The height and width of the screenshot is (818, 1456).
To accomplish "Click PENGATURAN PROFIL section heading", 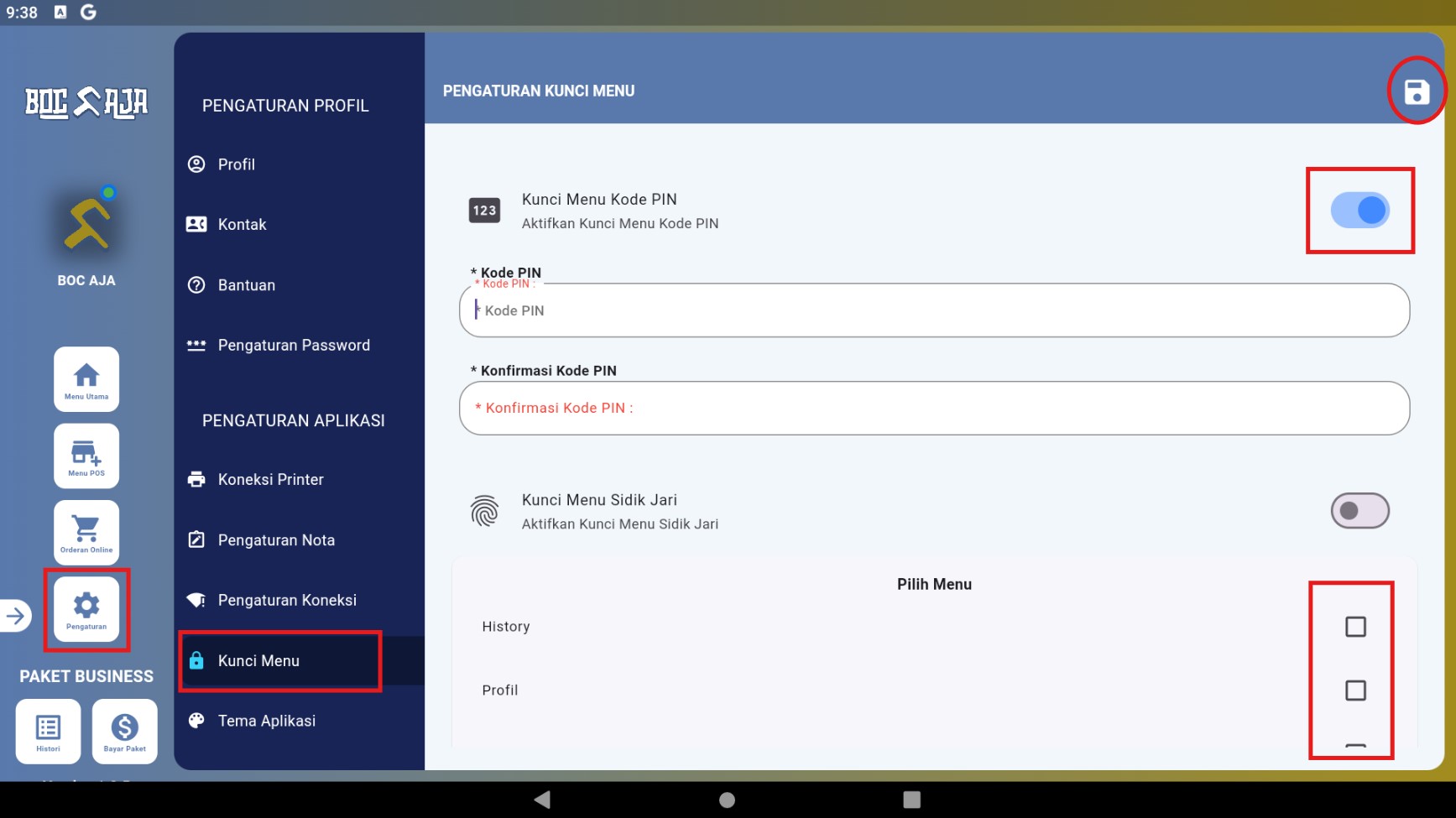I will pyautogui.click(x=285, y=106).
